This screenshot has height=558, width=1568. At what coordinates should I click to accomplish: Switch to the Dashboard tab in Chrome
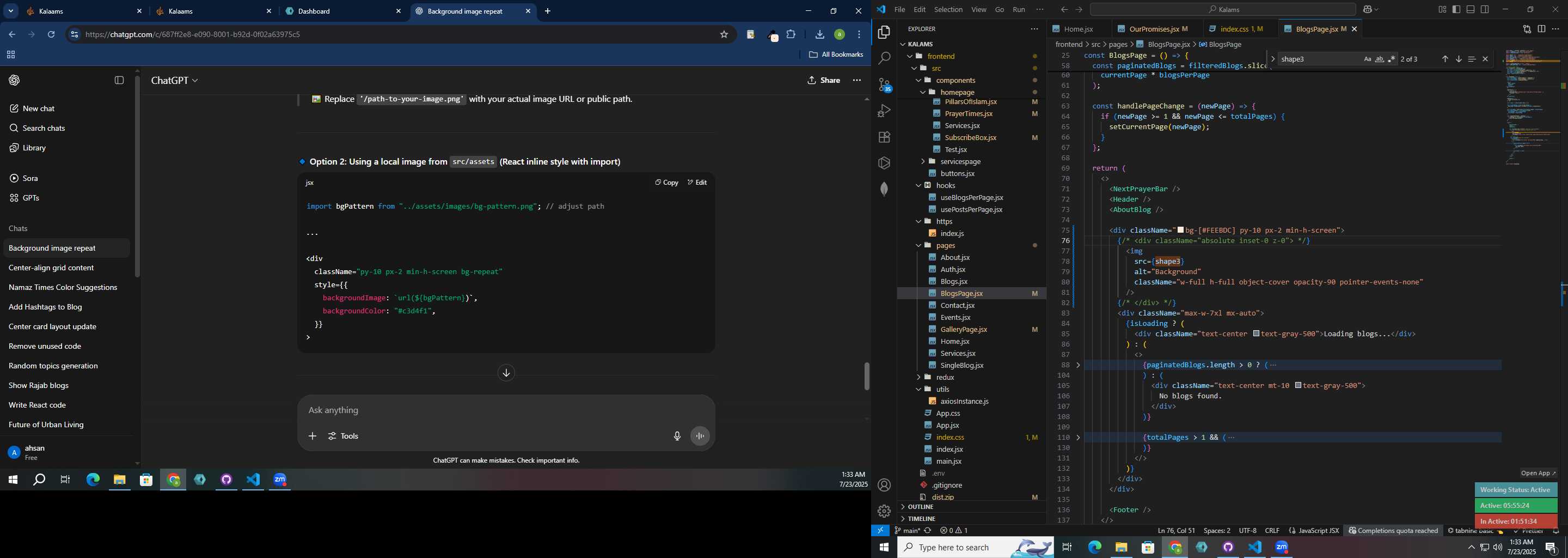[344, 11]
